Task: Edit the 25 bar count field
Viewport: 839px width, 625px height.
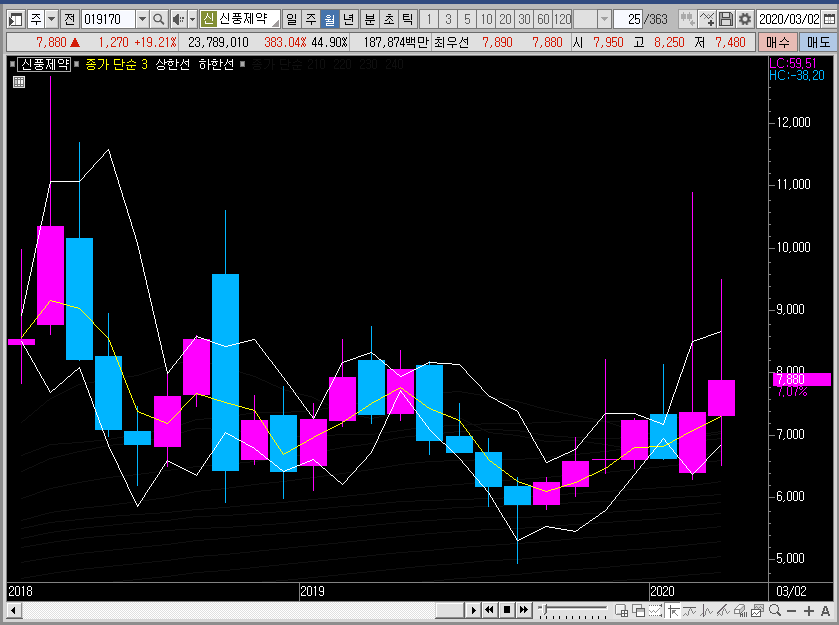Action: 628,20
